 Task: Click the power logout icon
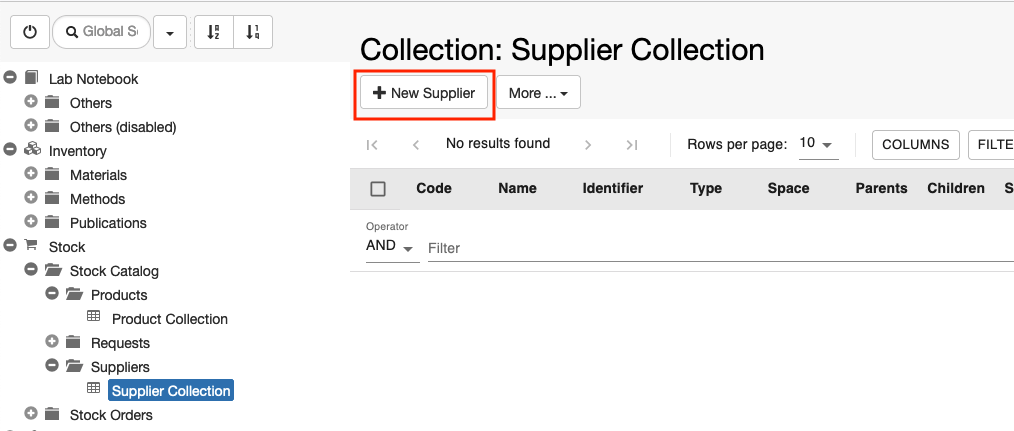[30, 32]
